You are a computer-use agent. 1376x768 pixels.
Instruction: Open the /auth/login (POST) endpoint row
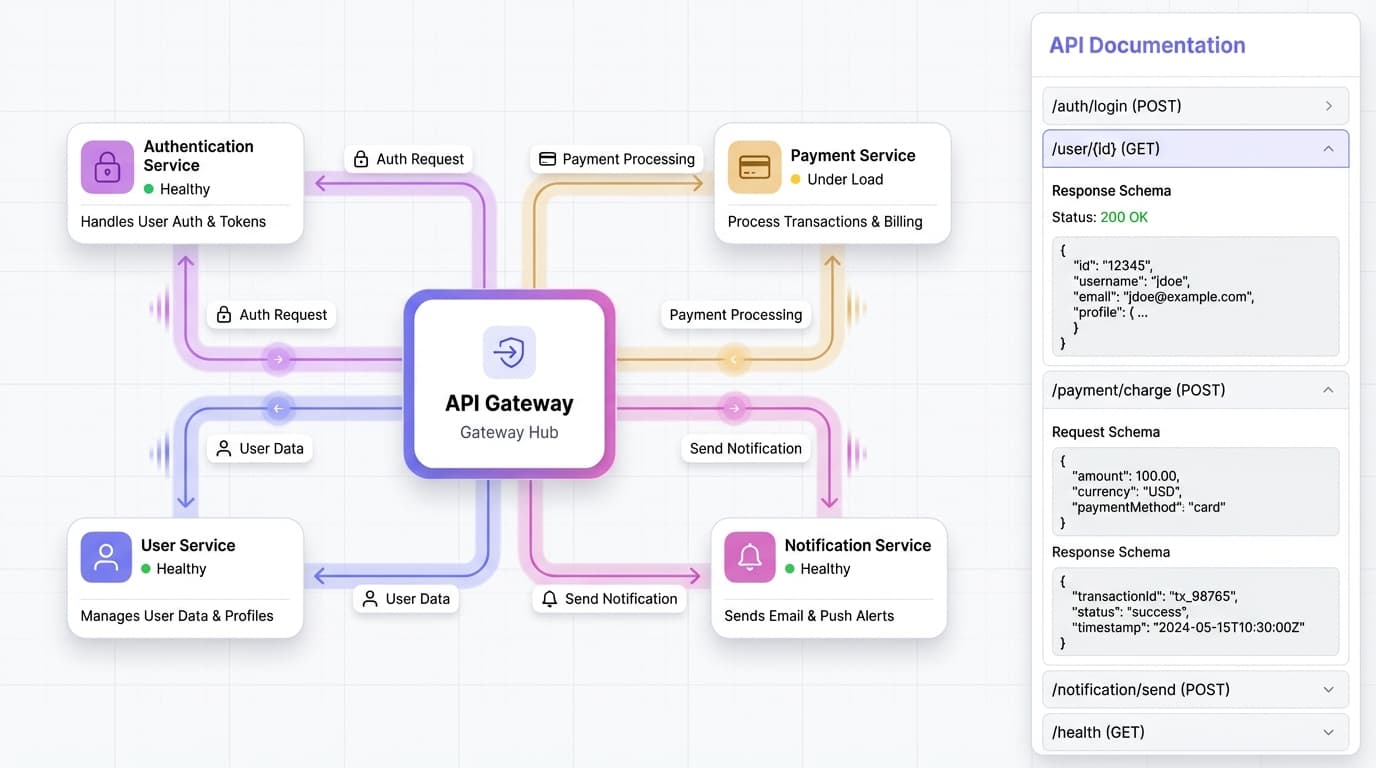tap(1195, 106)
